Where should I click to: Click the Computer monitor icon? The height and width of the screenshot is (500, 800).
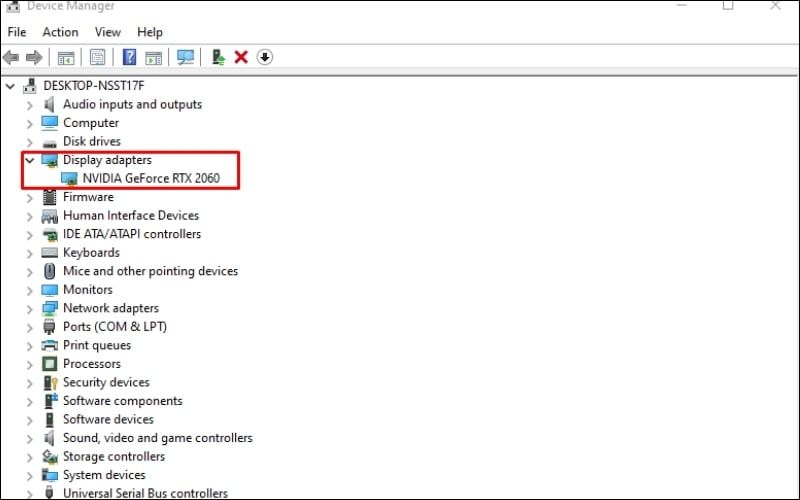click(x=49, y=123)
